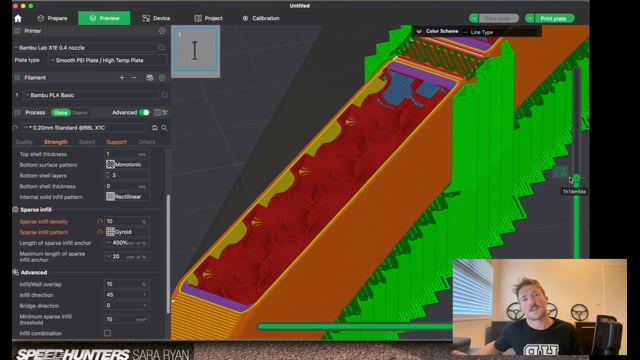Open the Length of sparse infill anchor dropdown
Screen dimensions: 640x360
tap(127, 243)
